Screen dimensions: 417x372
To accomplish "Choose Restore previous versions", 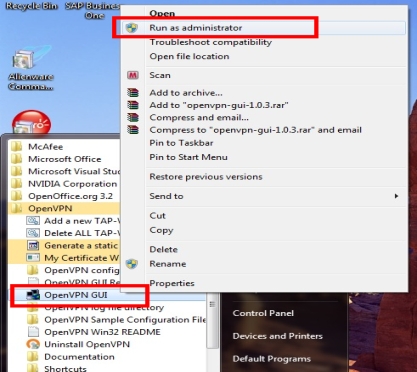I will click(206, 177).
